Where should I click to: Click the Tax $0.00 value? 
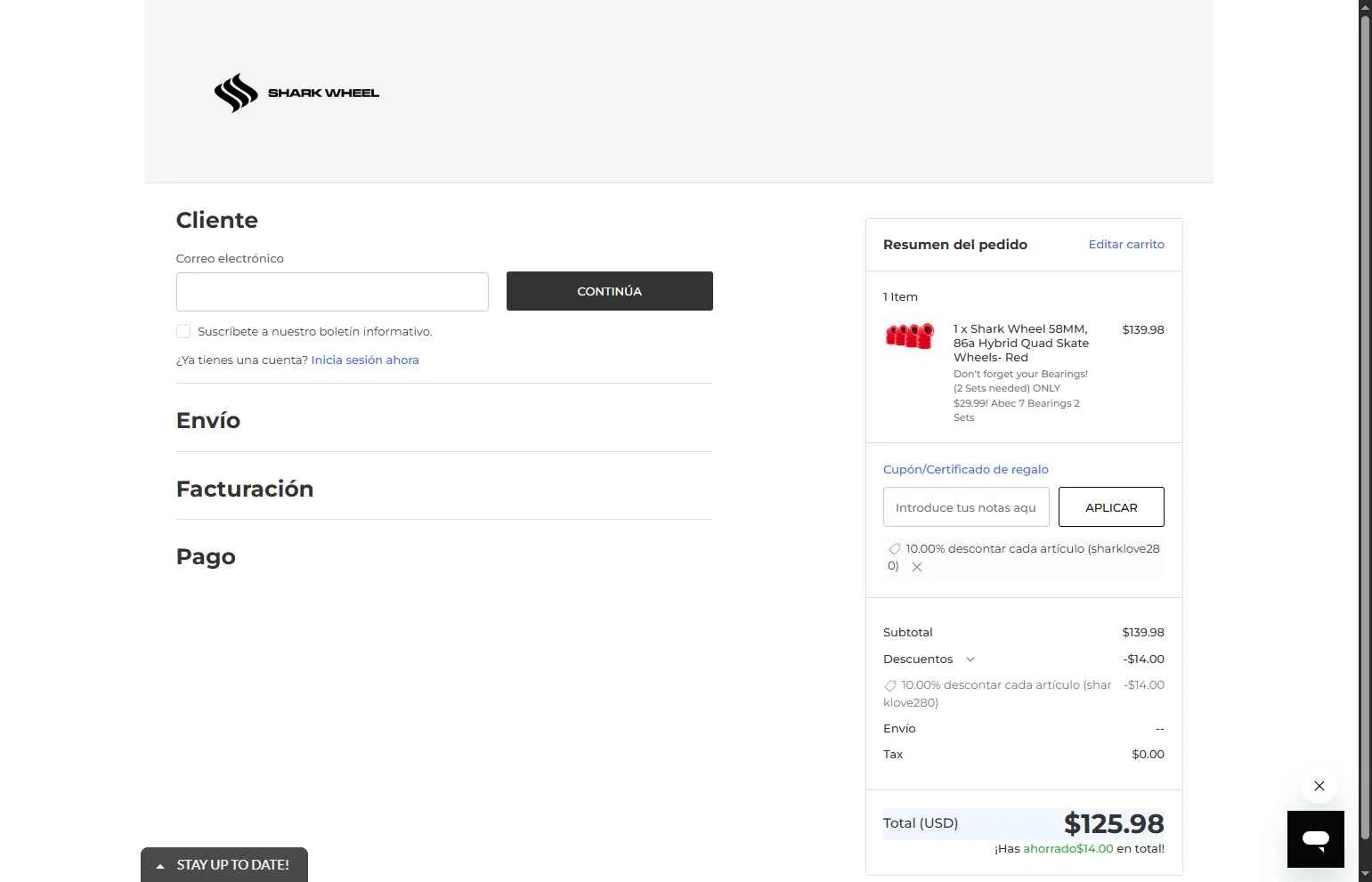(x=1148, y=754)
